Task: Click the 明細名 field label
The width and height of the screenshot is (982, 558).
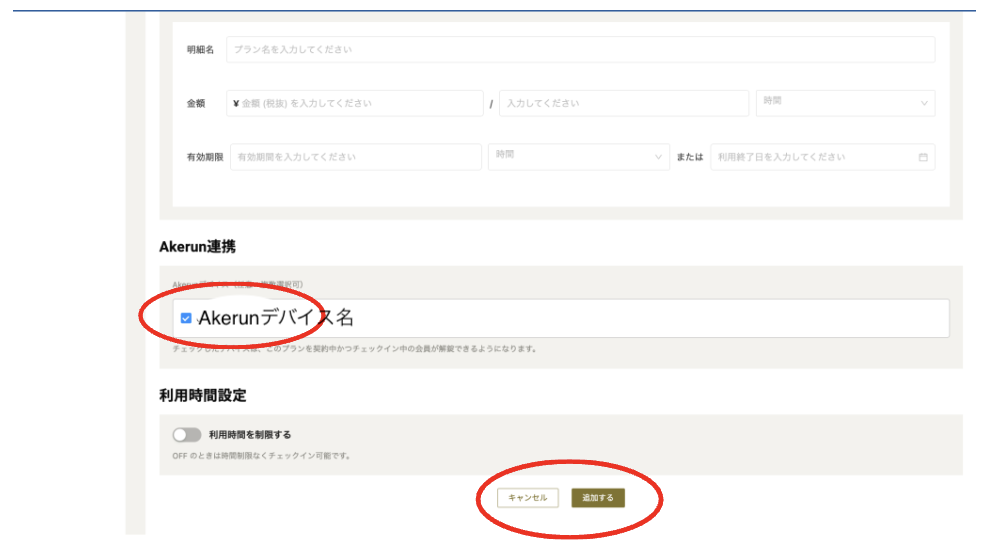Action: point(200,49)
